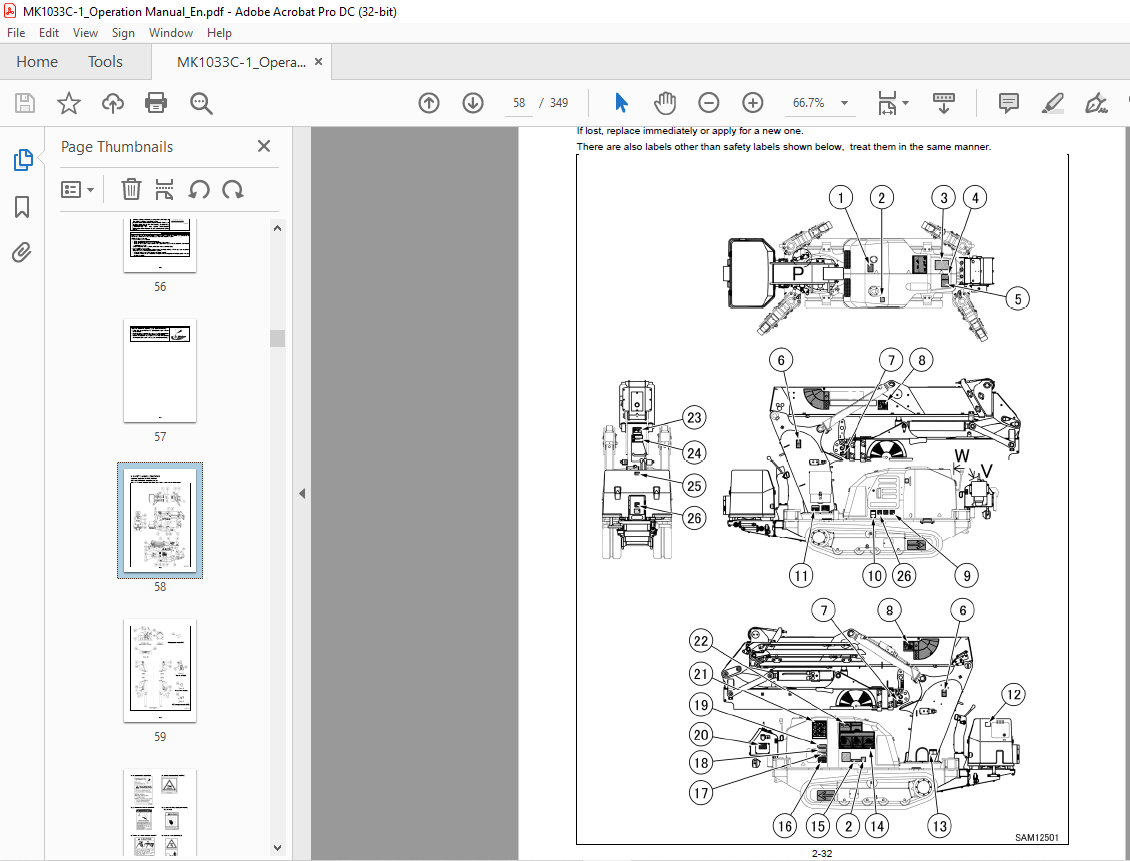Open the Sign menu
1130x861 pixels.
(x=123, y=32)
